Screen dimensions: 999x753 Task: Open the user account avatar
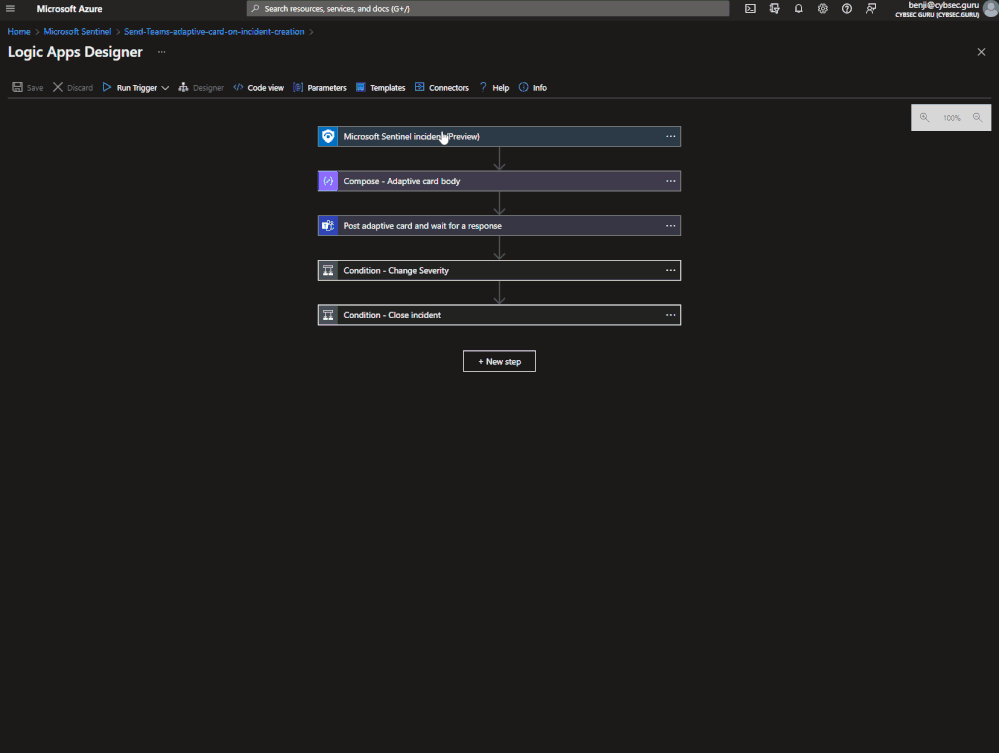[990, 9]
